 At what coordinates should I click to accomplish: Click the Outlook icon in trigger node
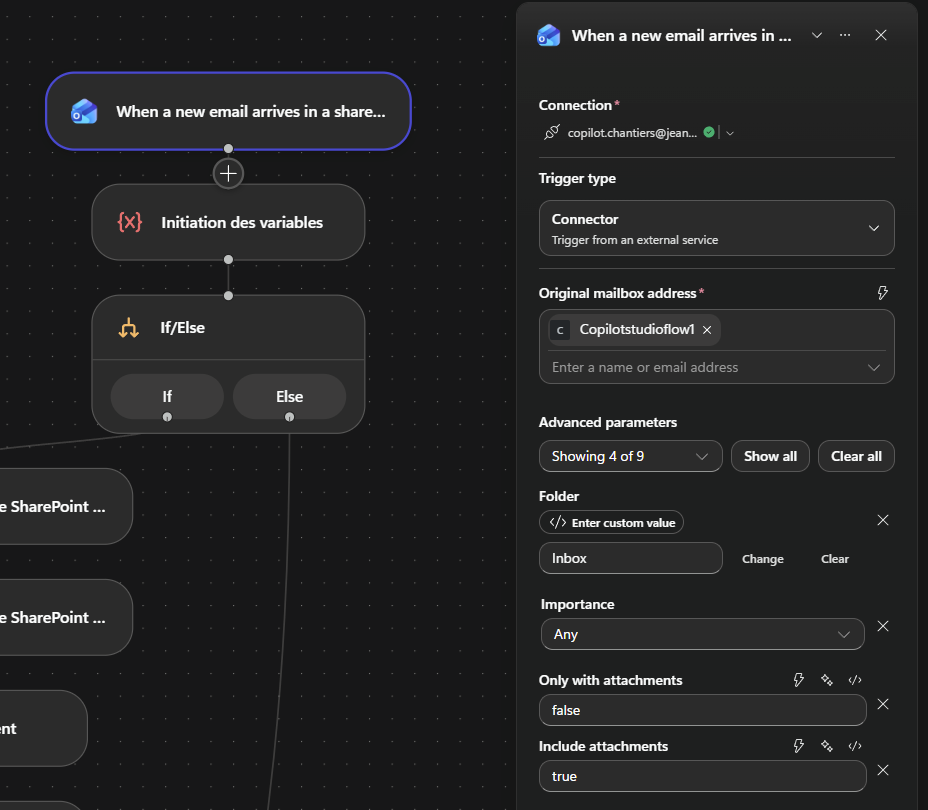84,111
